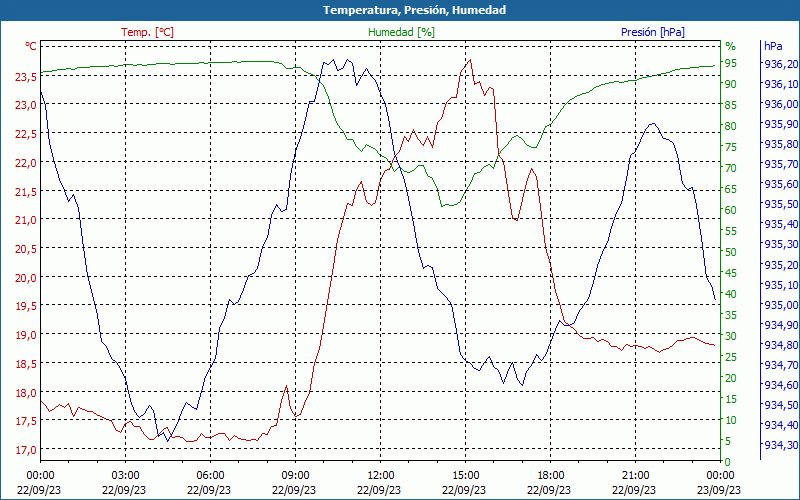This screenshot has width=800, height=500.
Task: Select the red Temp. [°C] legend label
Action: pos(147,32)
